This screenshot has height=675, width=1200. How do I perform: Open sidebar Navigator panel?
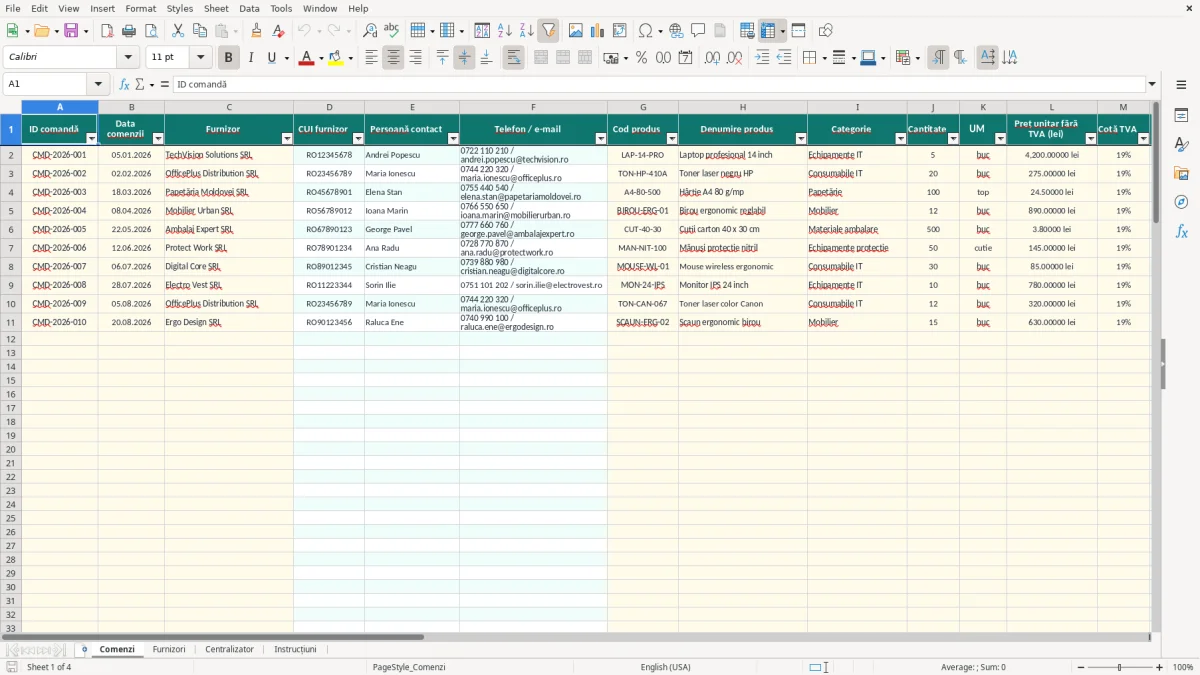pos(1181,202)
